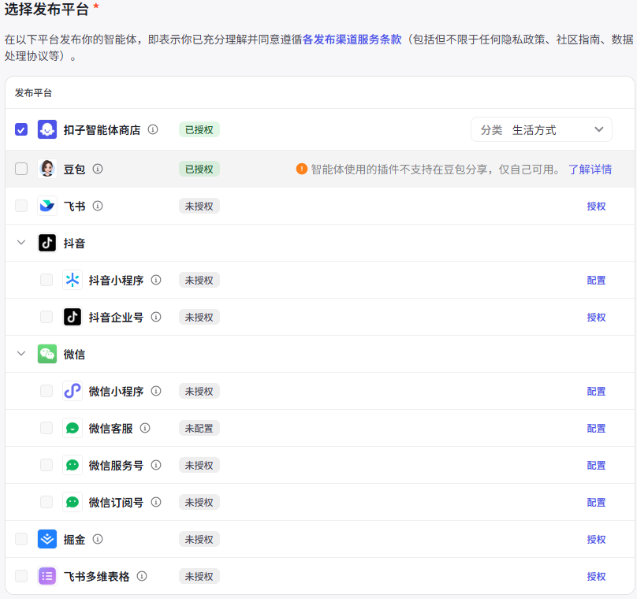Click the 微信客服 icon

point(72,428)
